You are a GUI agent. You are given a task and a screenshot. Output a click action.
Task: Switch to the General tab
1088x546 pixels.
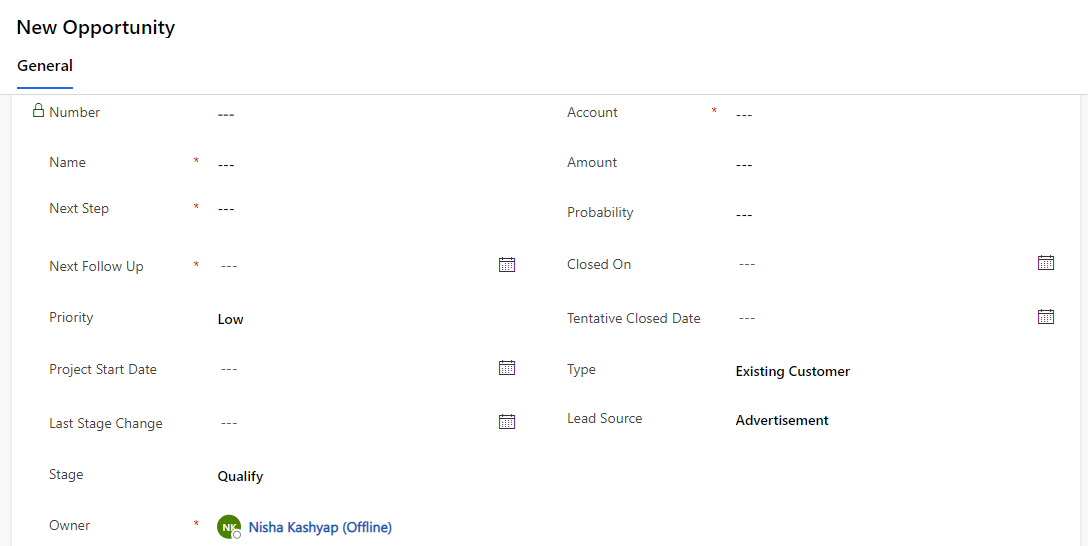click(45, 66)
